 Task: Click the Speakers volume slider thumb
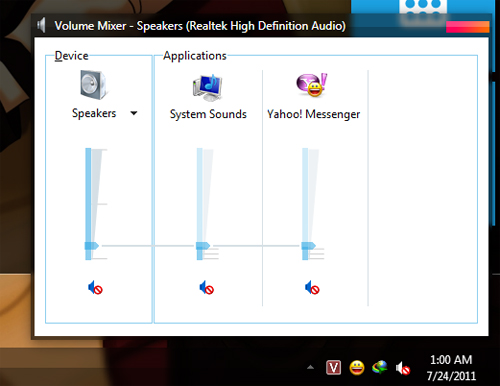pyautogui.click(x=92, y=246)
